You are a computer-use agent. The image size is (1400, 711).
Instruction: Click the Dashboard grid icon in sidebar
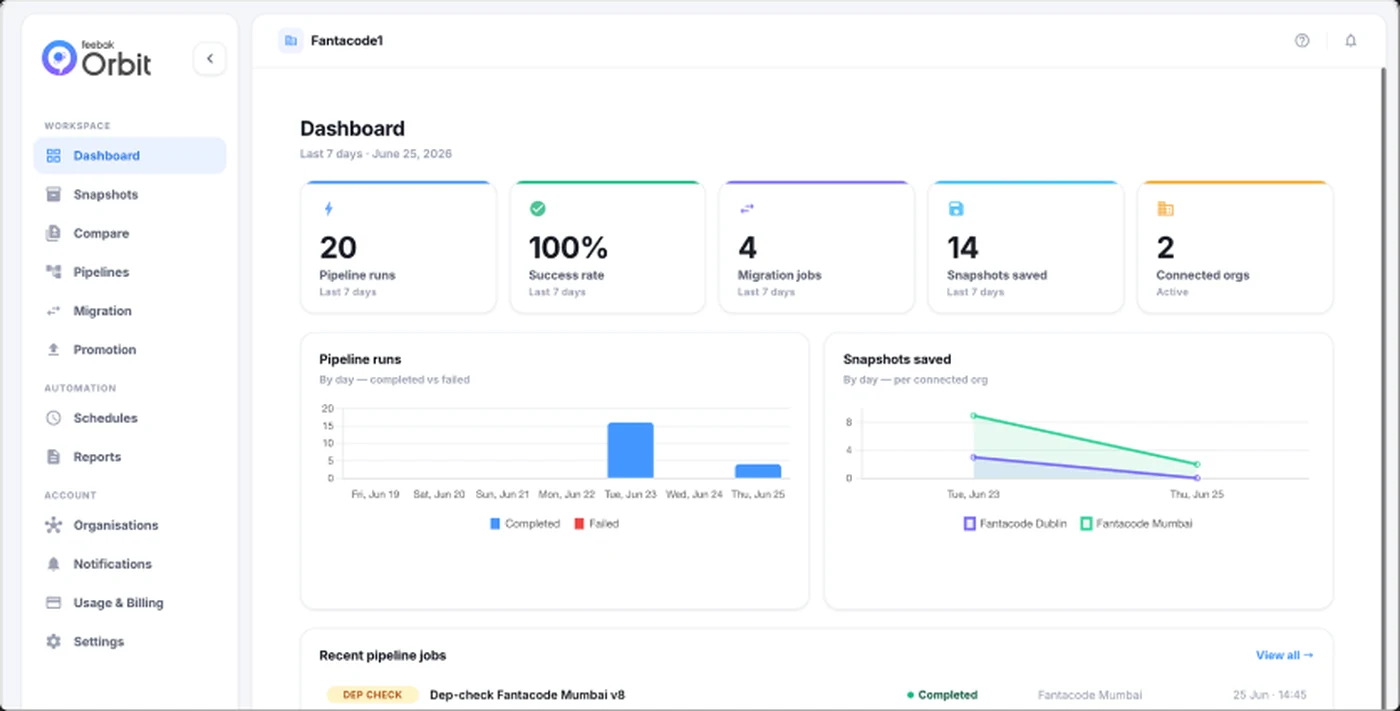click(x=54, y=156)
